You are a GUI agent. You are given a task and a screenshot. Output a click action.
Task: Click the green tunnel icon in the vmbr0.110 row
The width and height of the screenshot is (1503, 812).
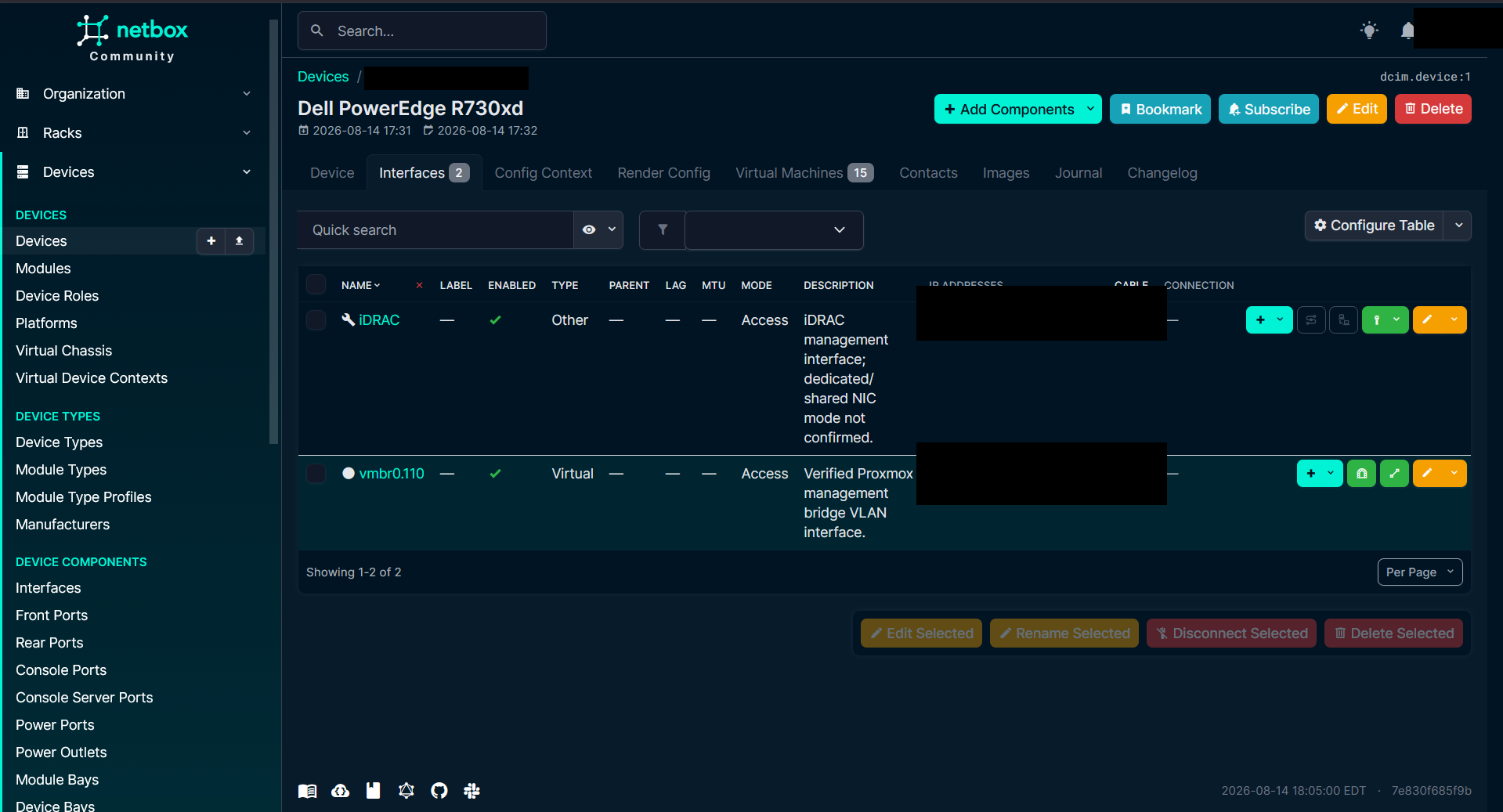[x=1362, y=473]
